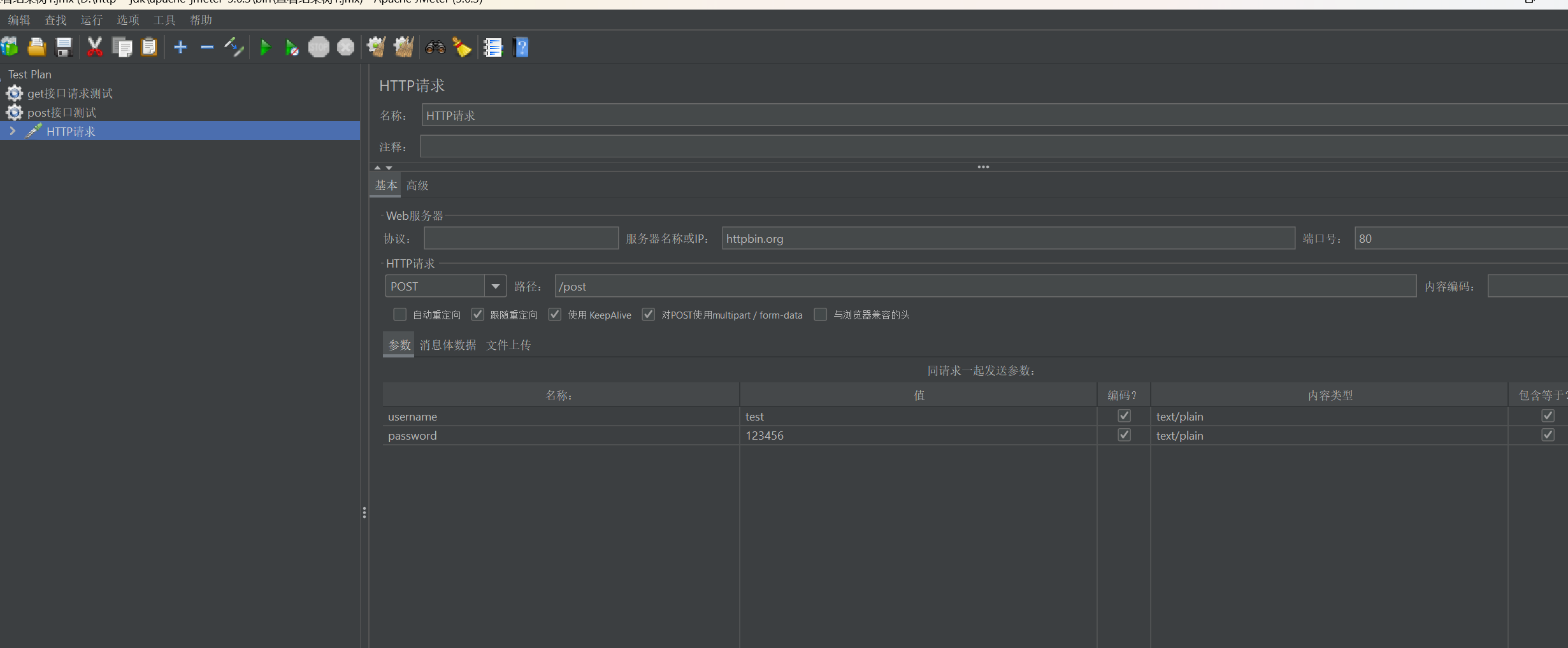Screen dimensions: 1568x648
Task: Select the 消息体数据 tab
Action: tap(448, 345)
